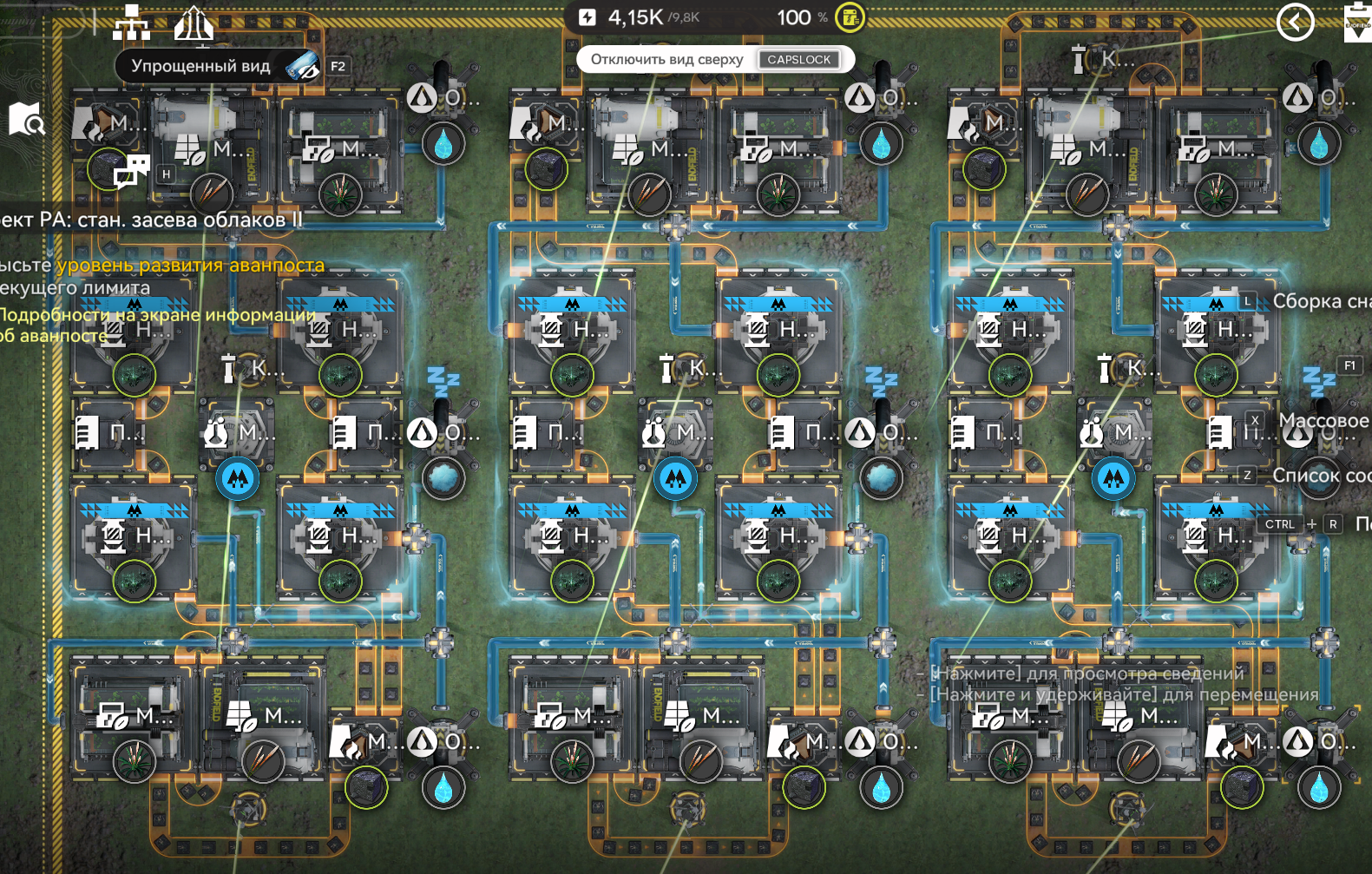The width and height of the screenshot is (1372, 874).
Task: Click the '4,15K' power value readout
Action: click(635, 17)
